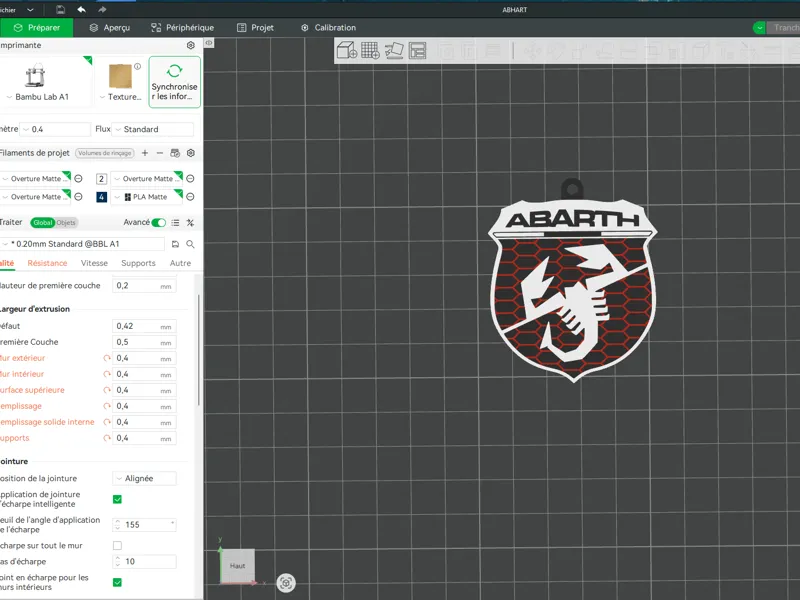Click the save preset icon beside 0.20mm Standard

point(176,244)
